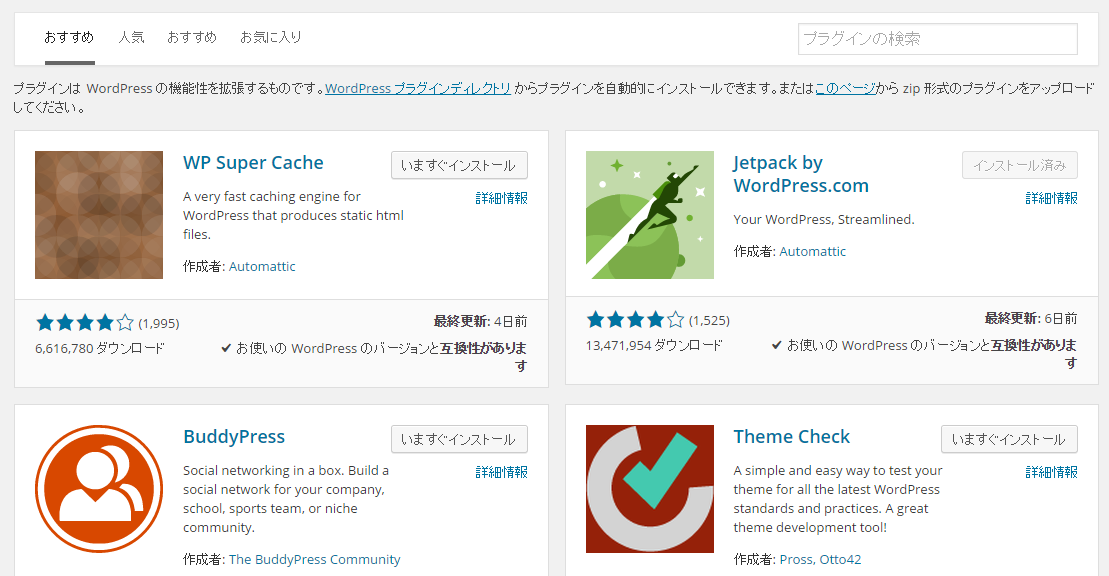
Task: Visit The BuddyPress Community author link
Action: [x=314, y=560]
